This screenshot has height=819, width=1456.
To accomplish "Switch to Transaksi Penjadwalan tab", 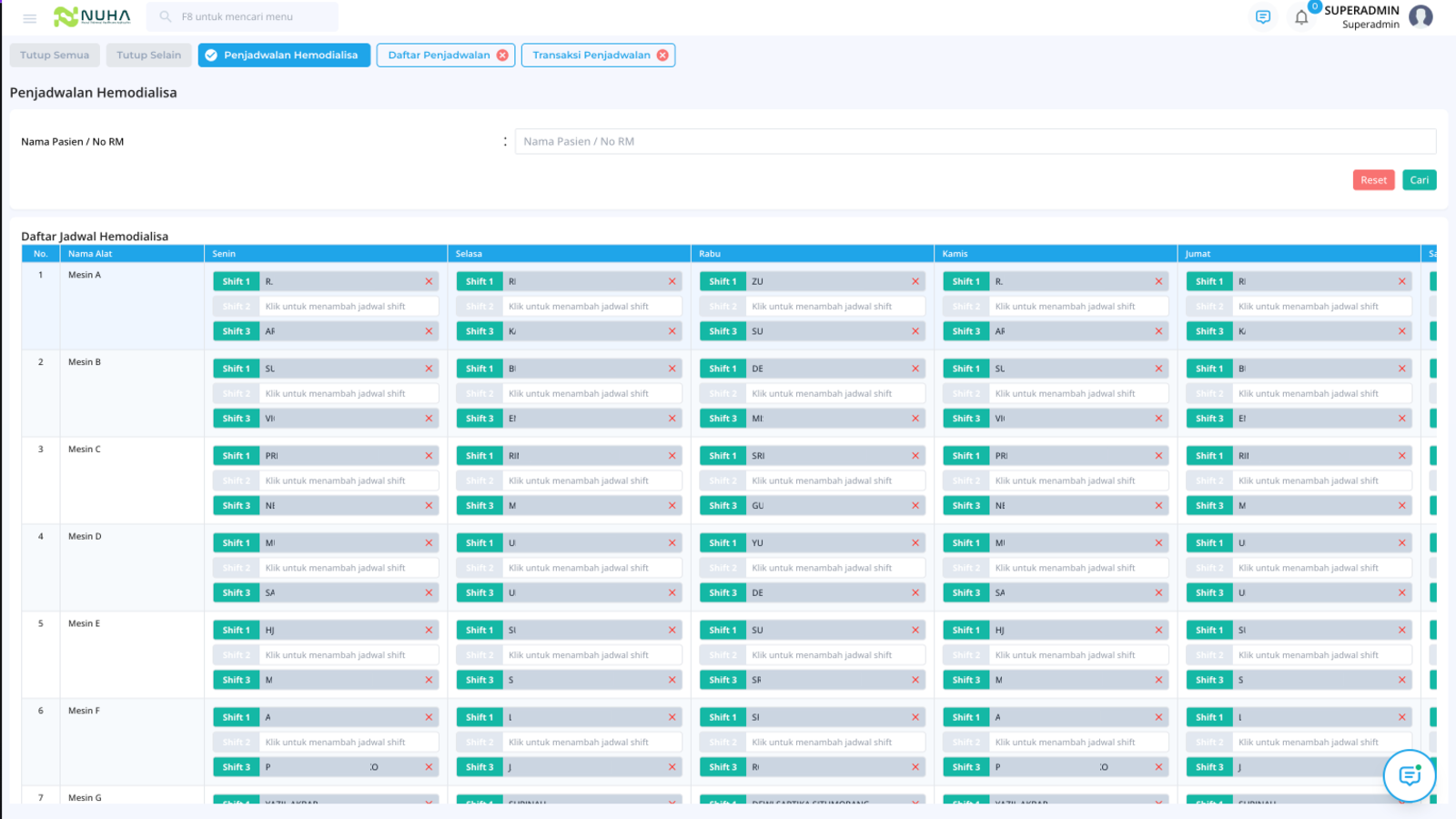I will point(591,56).
